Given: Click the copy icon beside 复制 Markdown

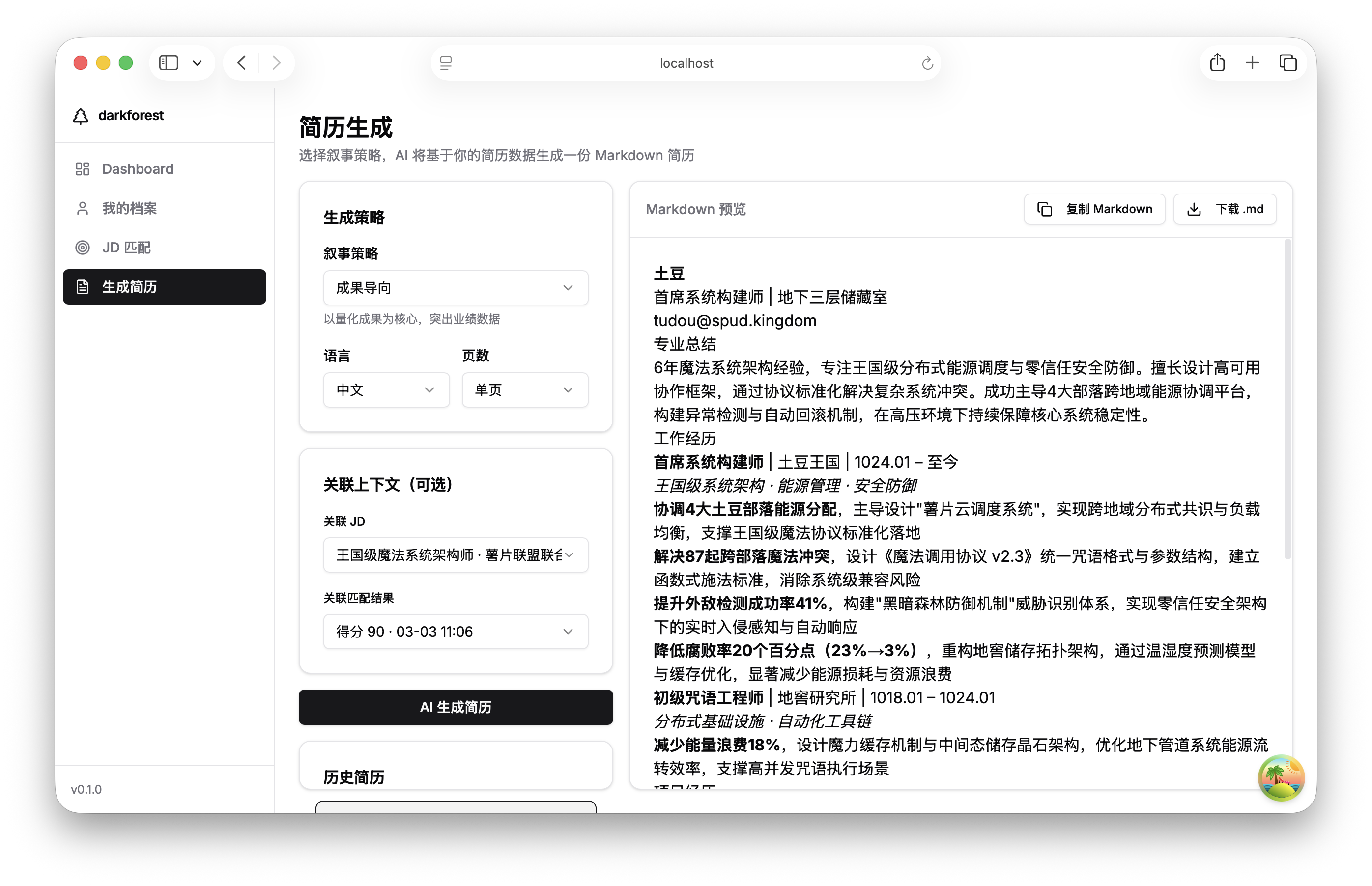Looking at the screenshot, I should point(1045,209).
